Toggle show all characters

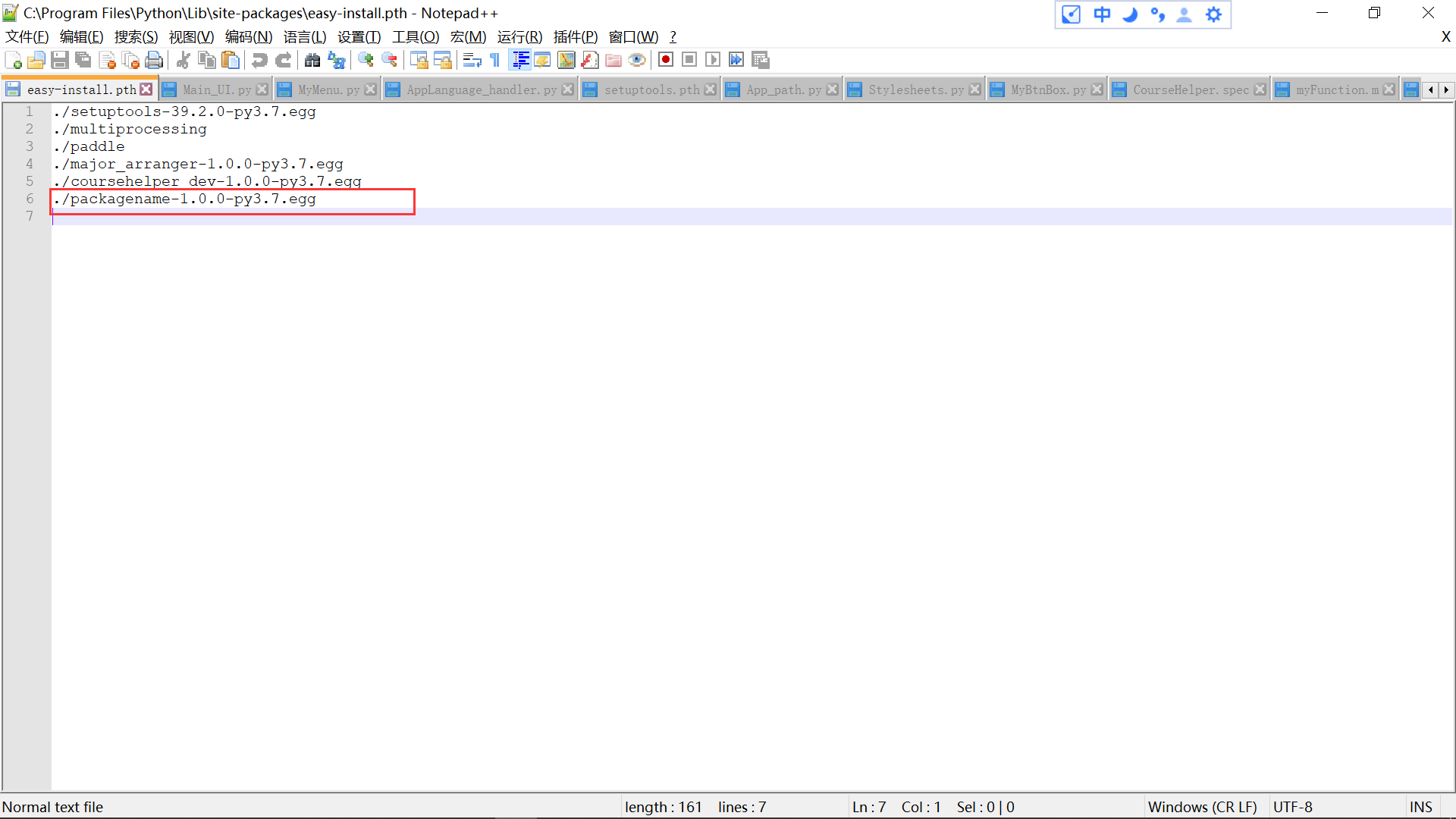[494, 60]
